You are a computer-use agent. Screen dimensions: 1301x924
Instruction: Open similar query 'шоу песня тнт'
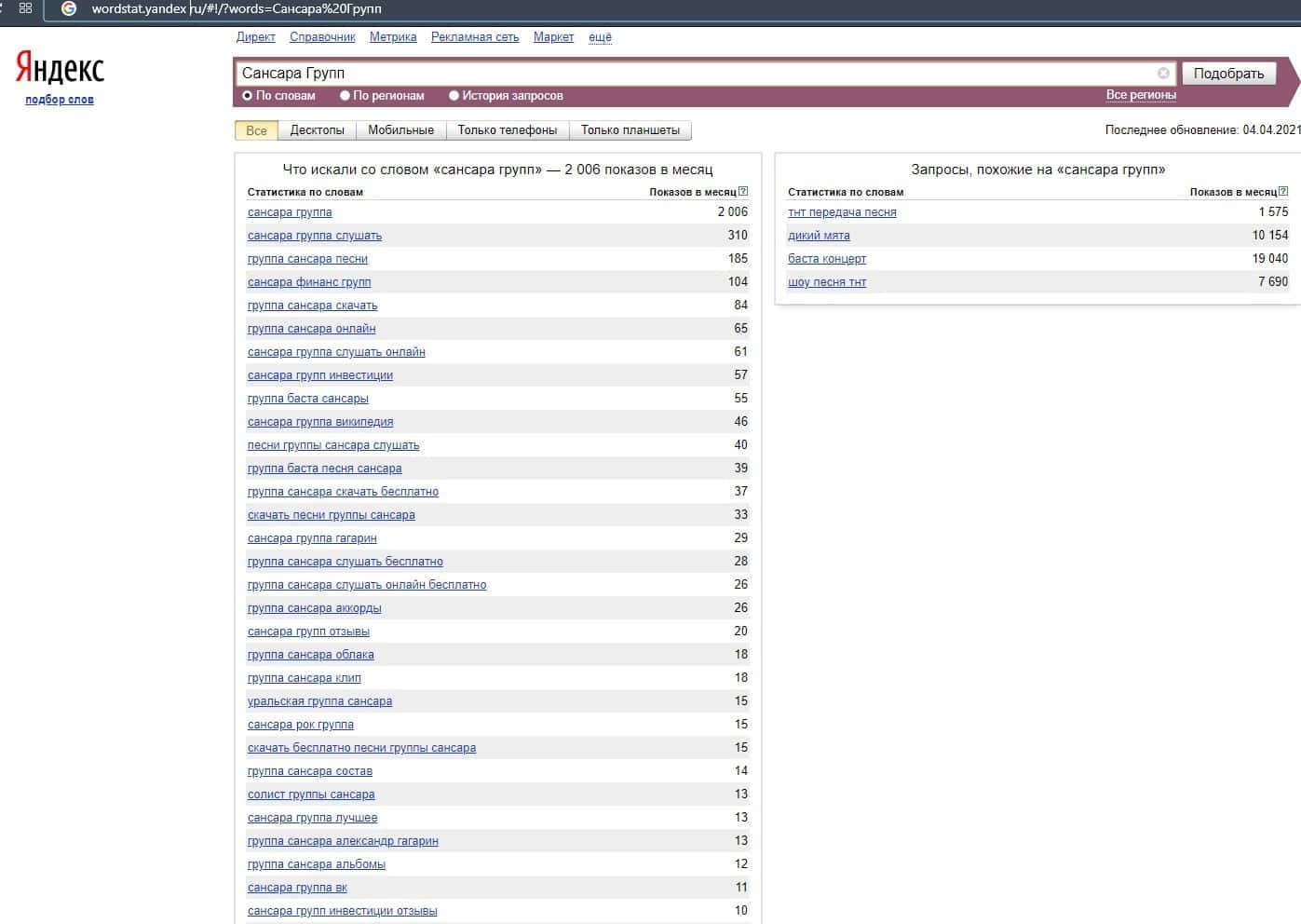coord(827,282)
